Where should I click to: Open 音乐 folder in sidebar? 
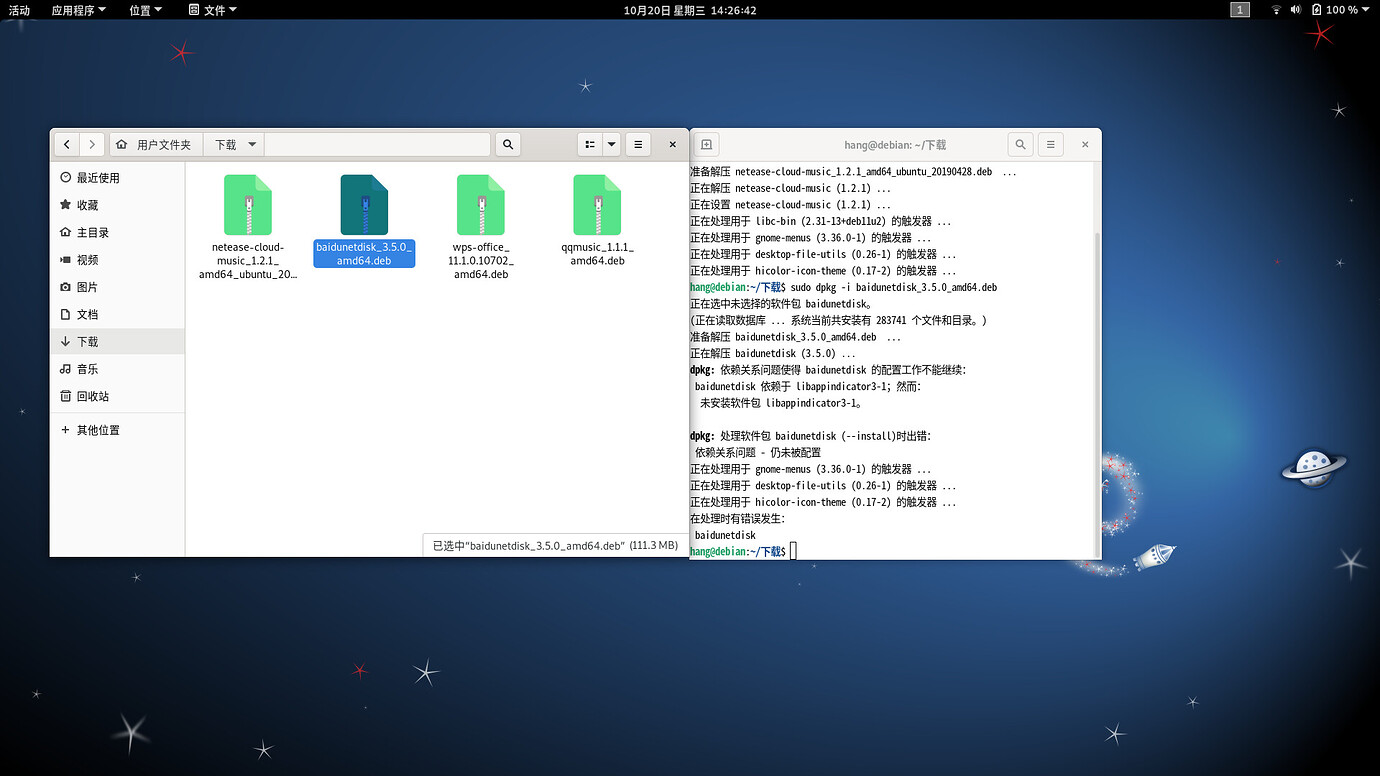[x=117, y=369]
